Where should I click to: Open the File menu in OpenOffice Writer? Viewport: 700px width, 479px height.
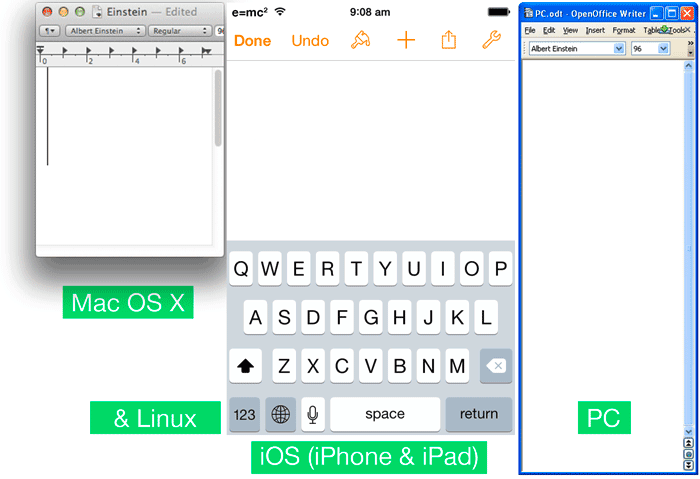(529, 30)
